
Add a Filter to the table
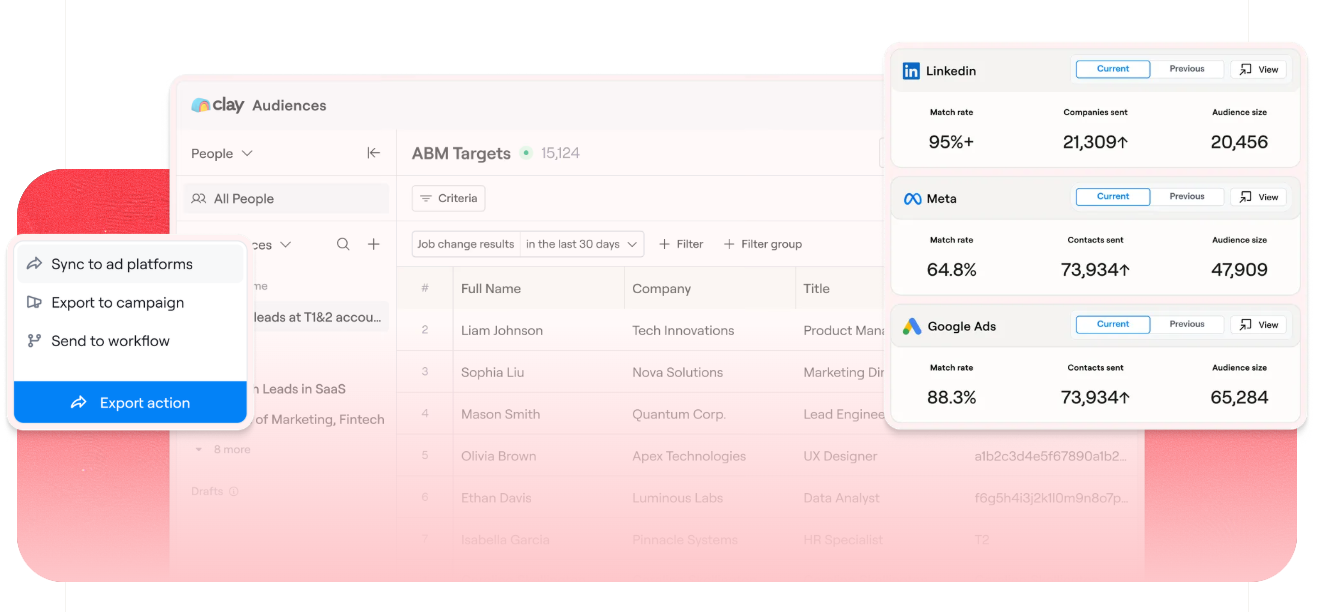tap(681, 244)
